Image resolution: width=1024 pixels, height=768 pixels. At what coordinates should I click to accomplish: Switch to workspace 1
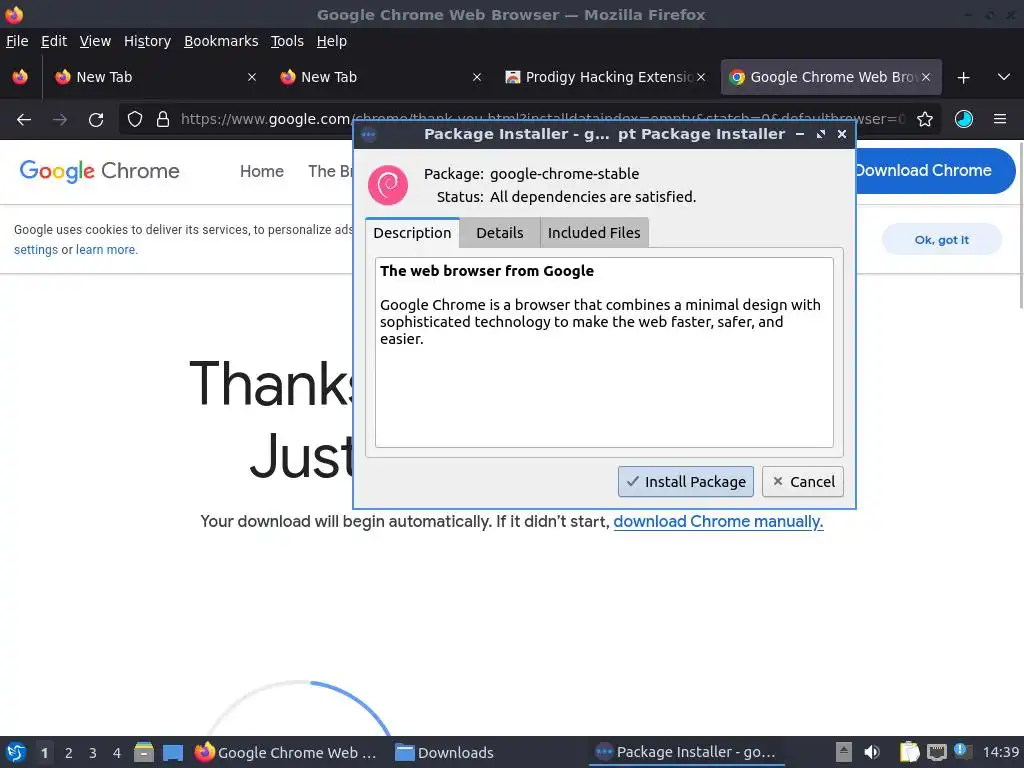[44, 753]
